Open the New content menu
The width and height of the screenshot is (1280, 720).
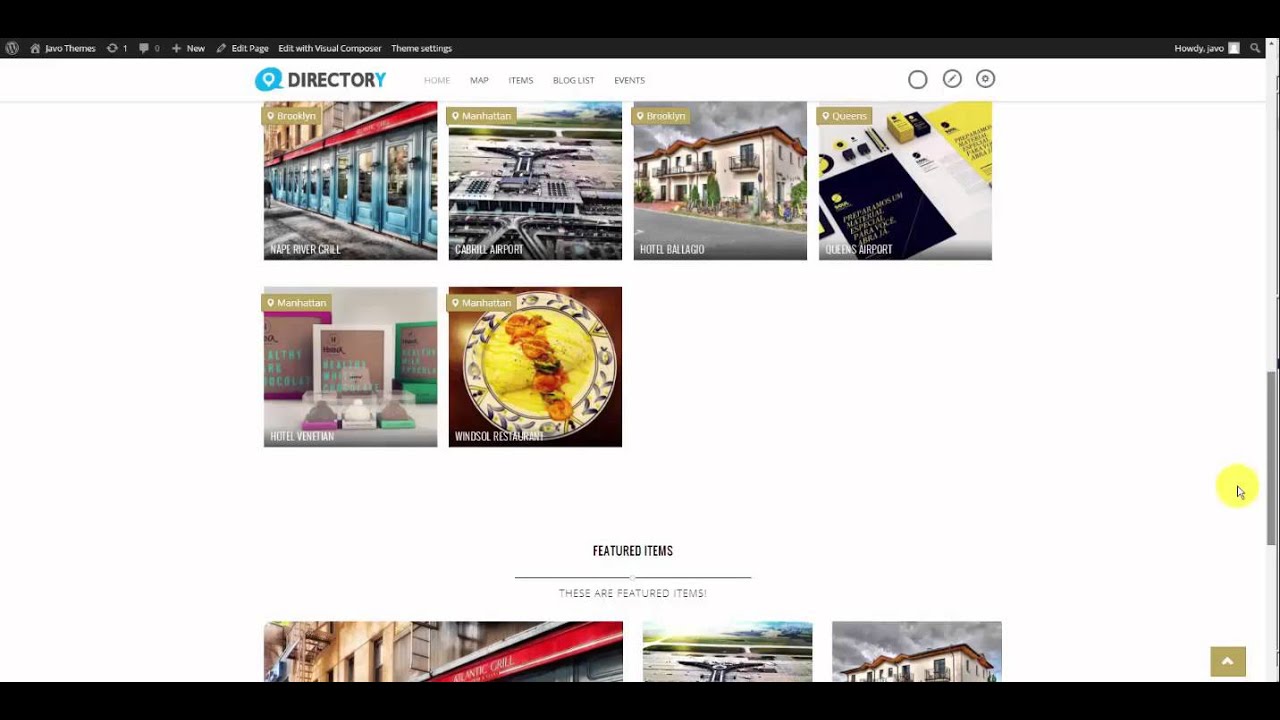click(188, 48)
